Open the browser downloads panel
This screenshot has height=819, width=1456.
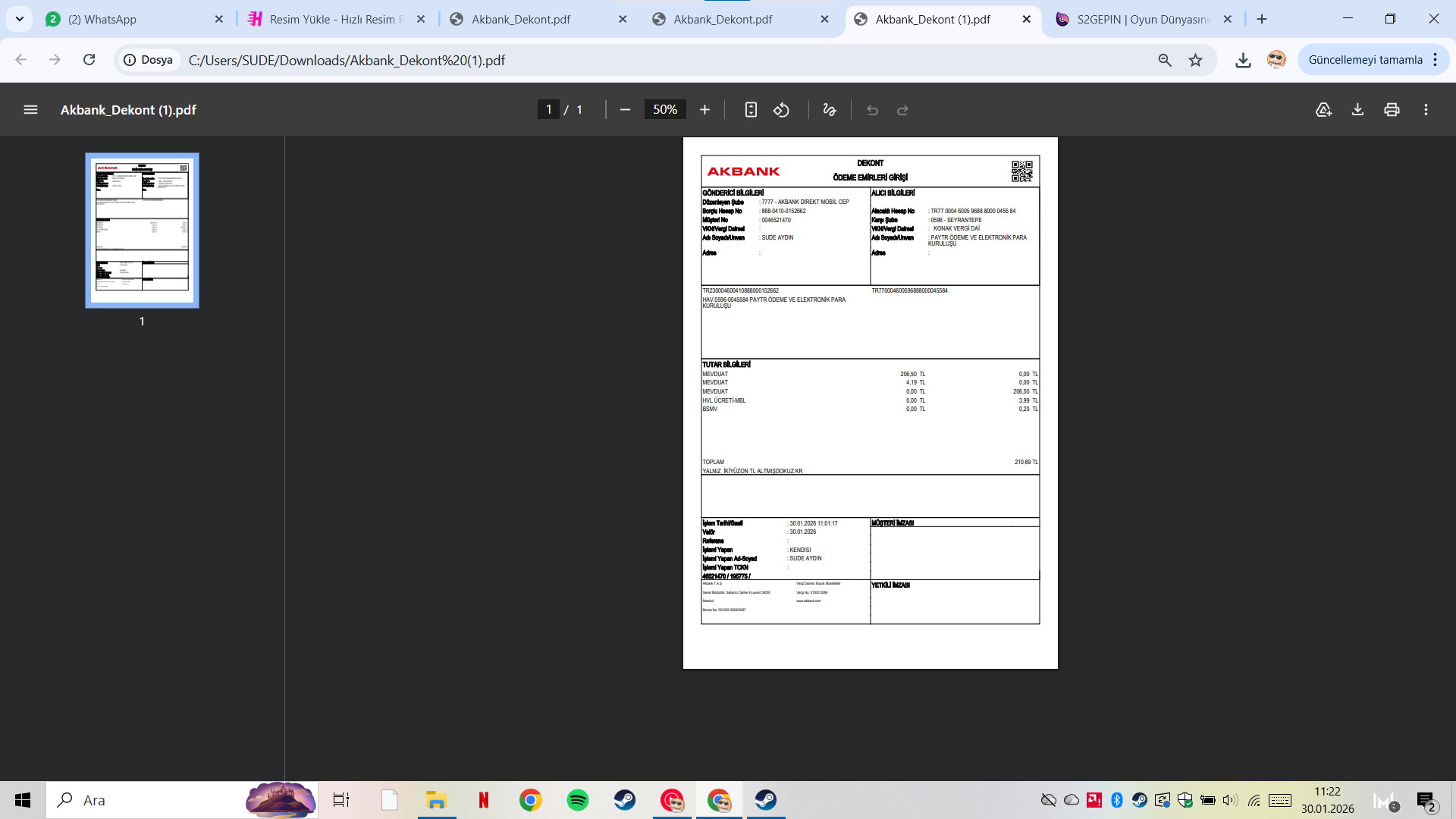pos(1243,60)
